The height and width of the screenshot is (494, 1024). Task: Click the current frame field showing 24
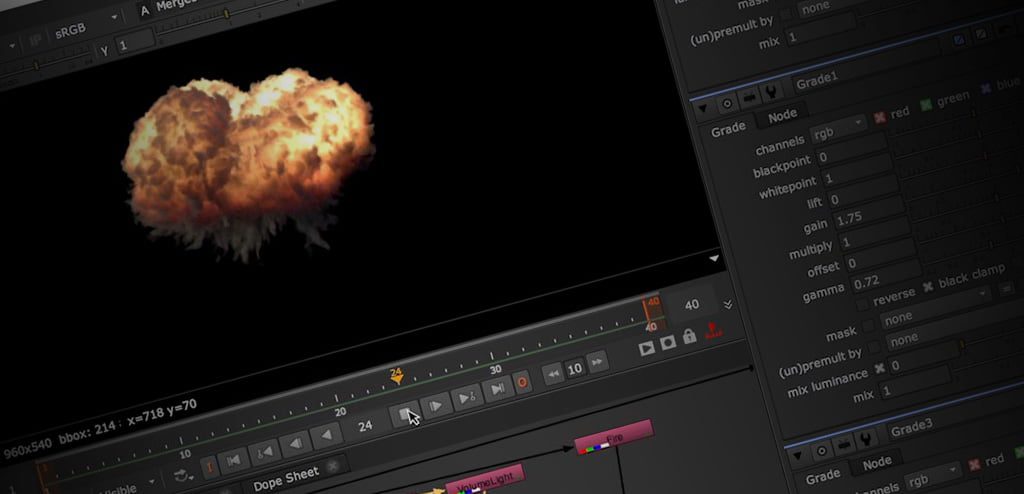click(x=365, y=425)
